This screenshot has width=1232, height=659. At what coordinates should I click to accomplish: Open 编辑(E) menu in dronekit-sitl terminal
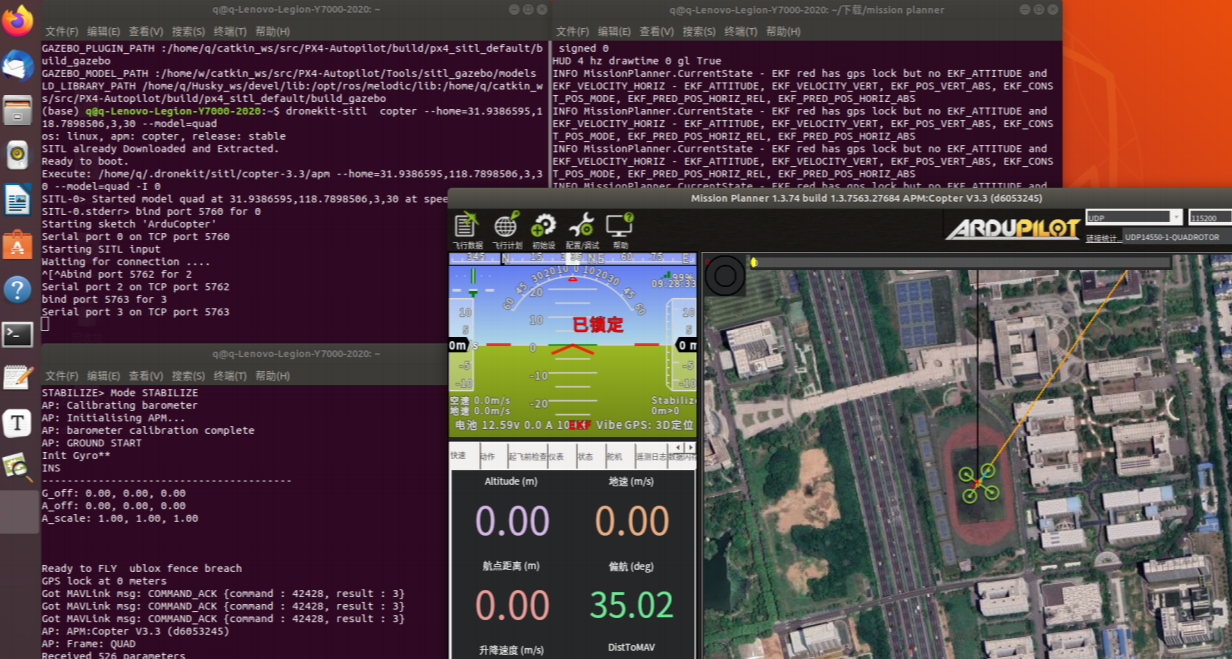(x=104, y=31)
